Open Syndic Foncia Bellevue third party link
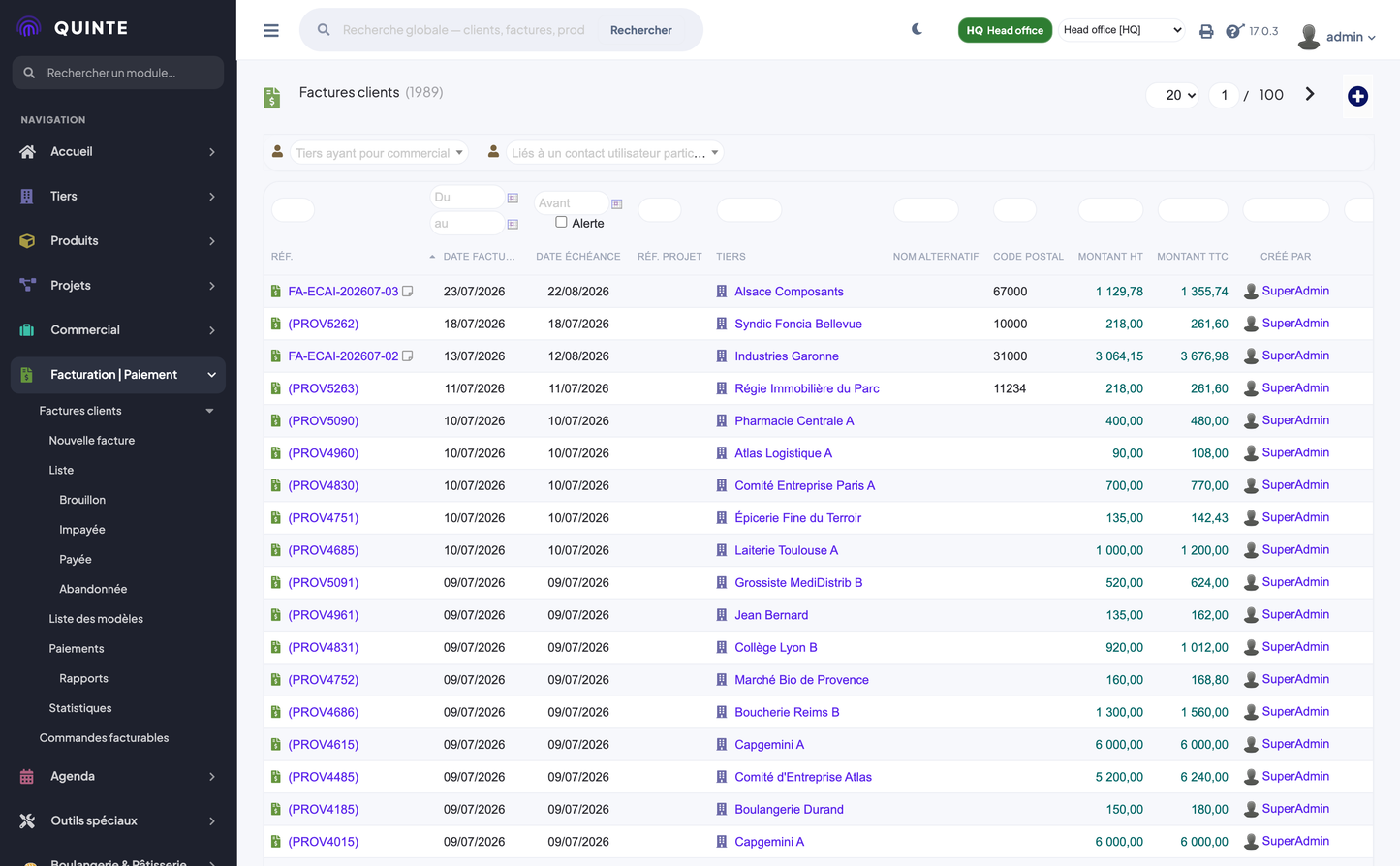Image resolution: width=1400 pixels, height=866 pixels. tap(798, 324)
